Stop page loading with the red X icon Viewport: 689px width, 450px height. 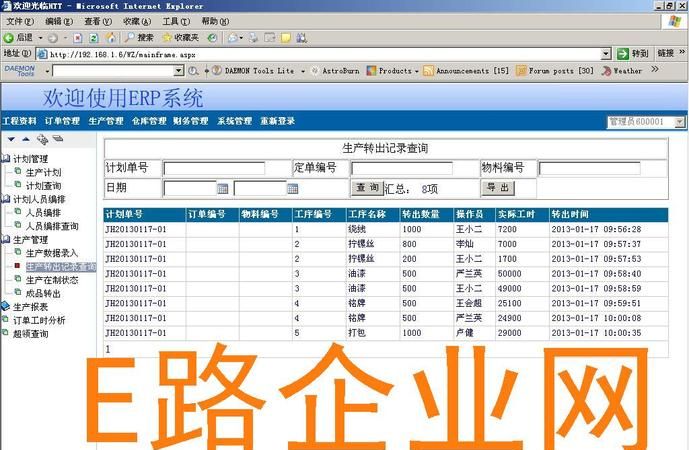click(x=78, y=38)
